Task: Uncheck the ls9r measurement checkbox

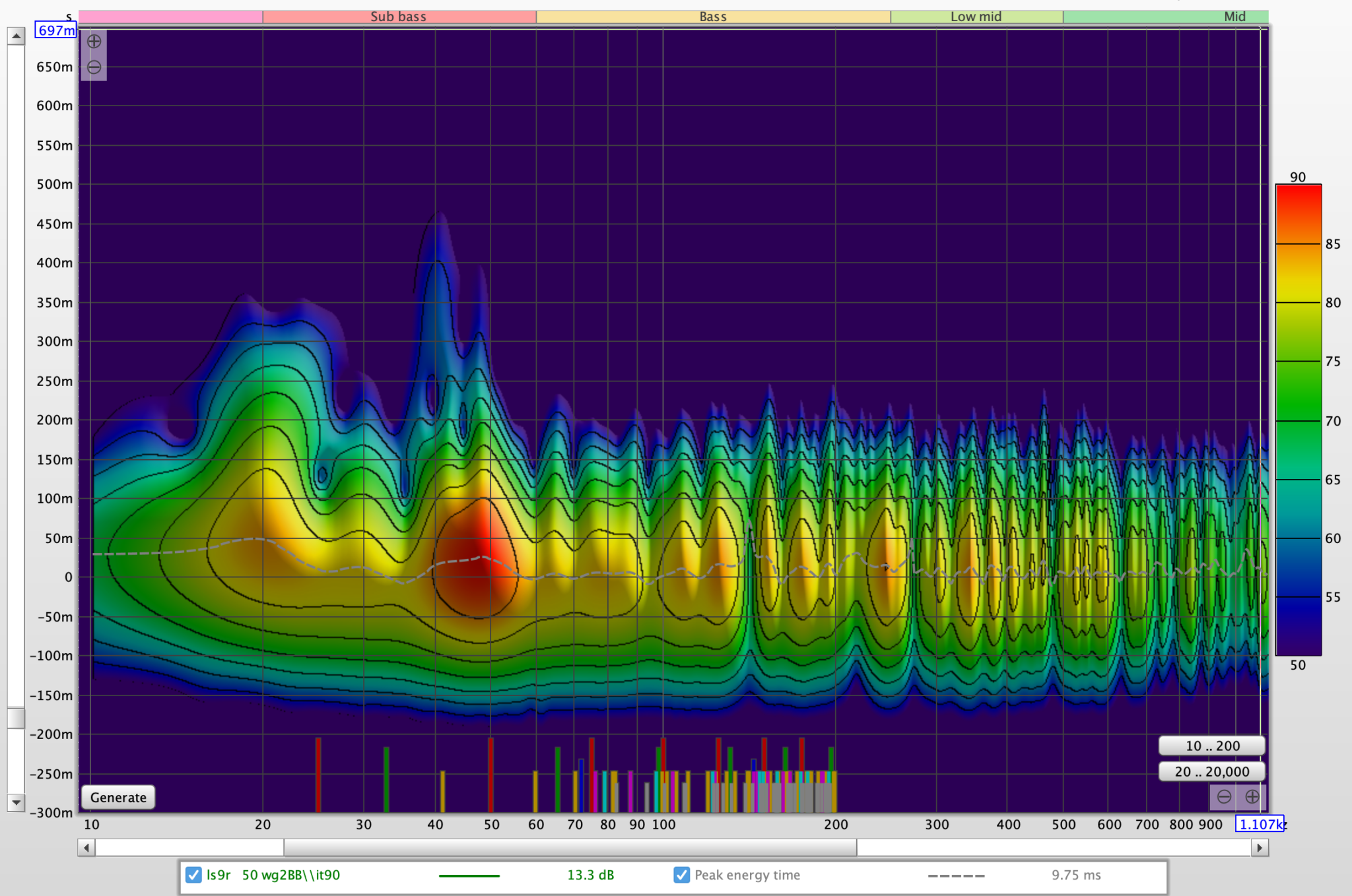Action: click(x=193, y=875)
